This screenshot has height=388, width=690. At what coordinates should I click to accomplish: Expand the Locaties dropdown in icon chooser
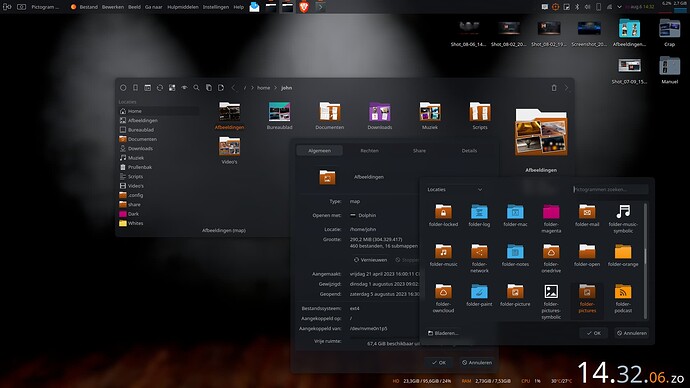point(455,190)
